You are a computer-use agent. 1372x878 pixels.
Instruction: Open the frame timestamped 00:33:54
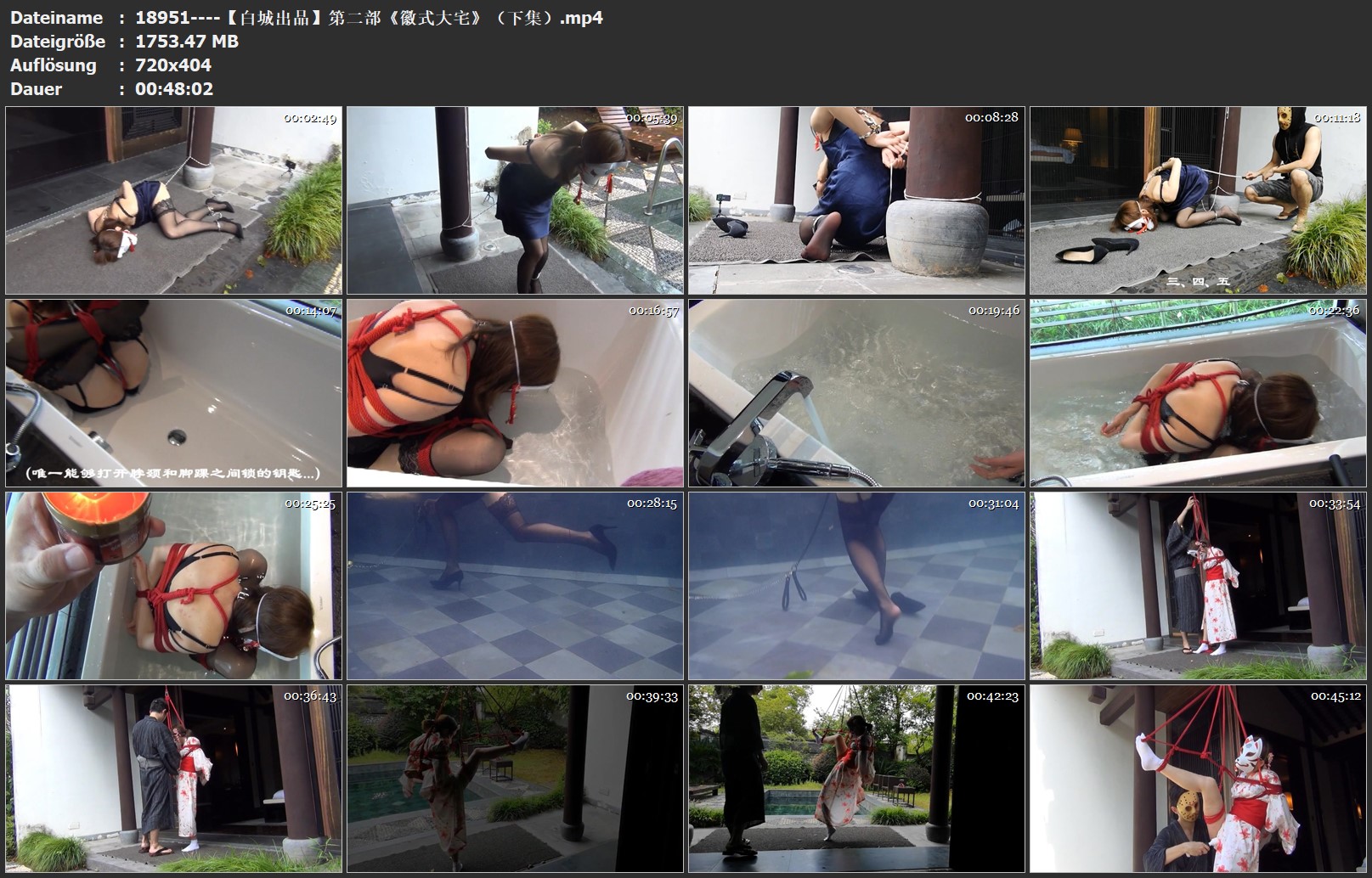tap(1198, 586)
